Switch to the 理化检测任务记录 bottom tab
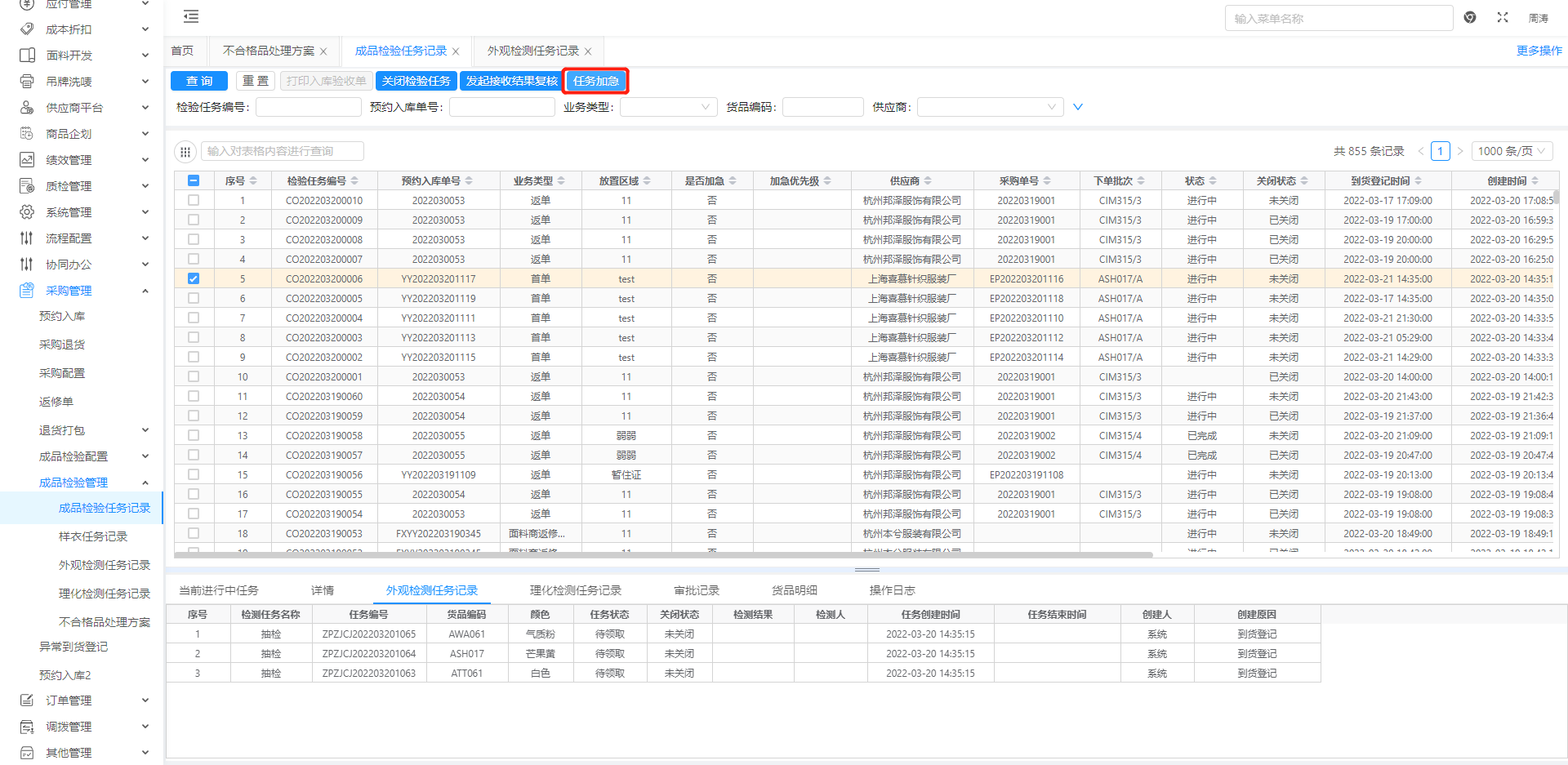Screen dimensions: 1568x765 575,590
